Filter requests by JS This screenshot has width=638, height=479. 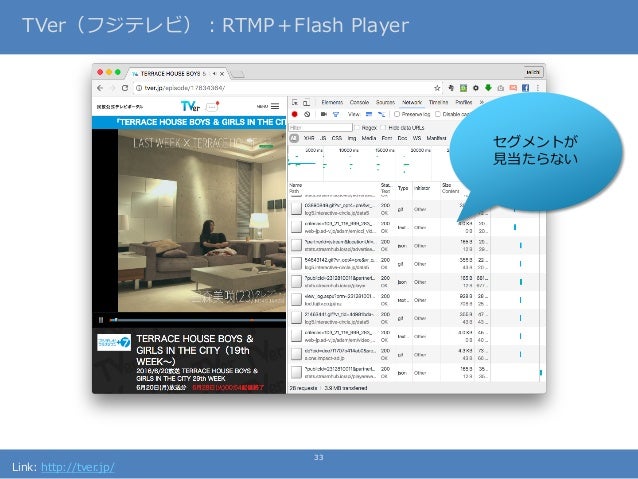[323, 138]
